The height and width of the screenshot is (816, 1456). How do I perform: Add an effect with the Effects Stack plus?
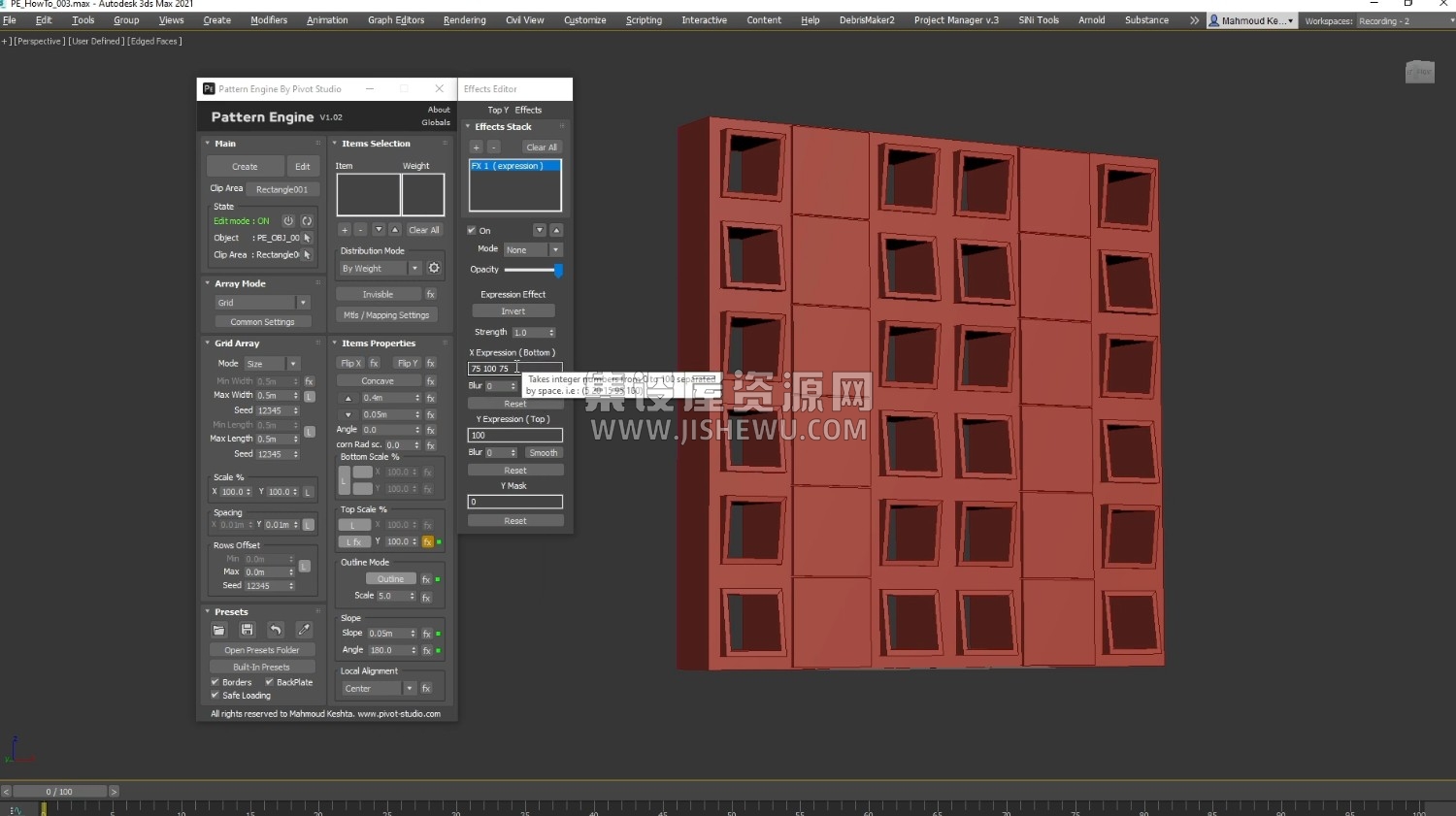tap(477, 147)
